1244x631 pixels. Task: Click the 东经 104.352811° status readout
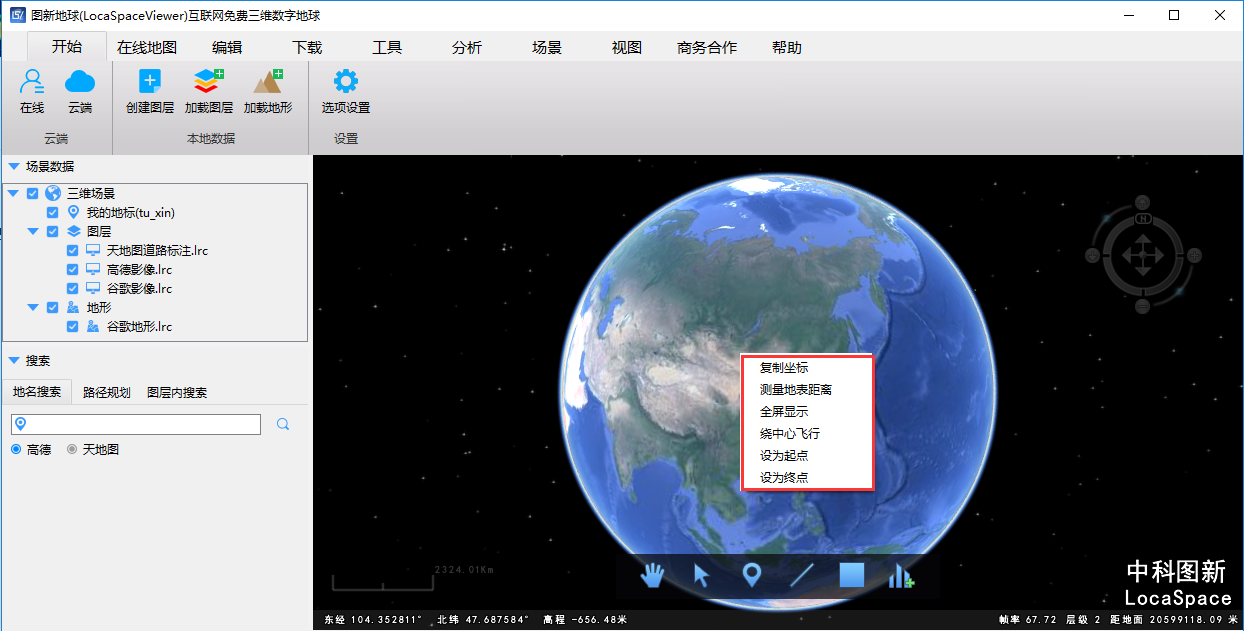373,620
